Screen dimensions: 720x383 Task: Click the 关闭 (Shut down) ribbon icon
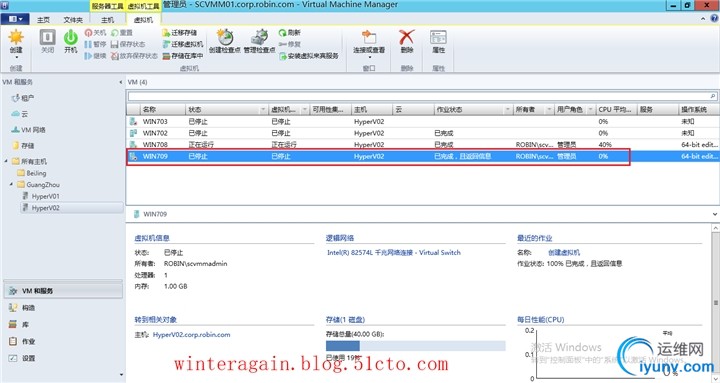(x=47, y=38)
